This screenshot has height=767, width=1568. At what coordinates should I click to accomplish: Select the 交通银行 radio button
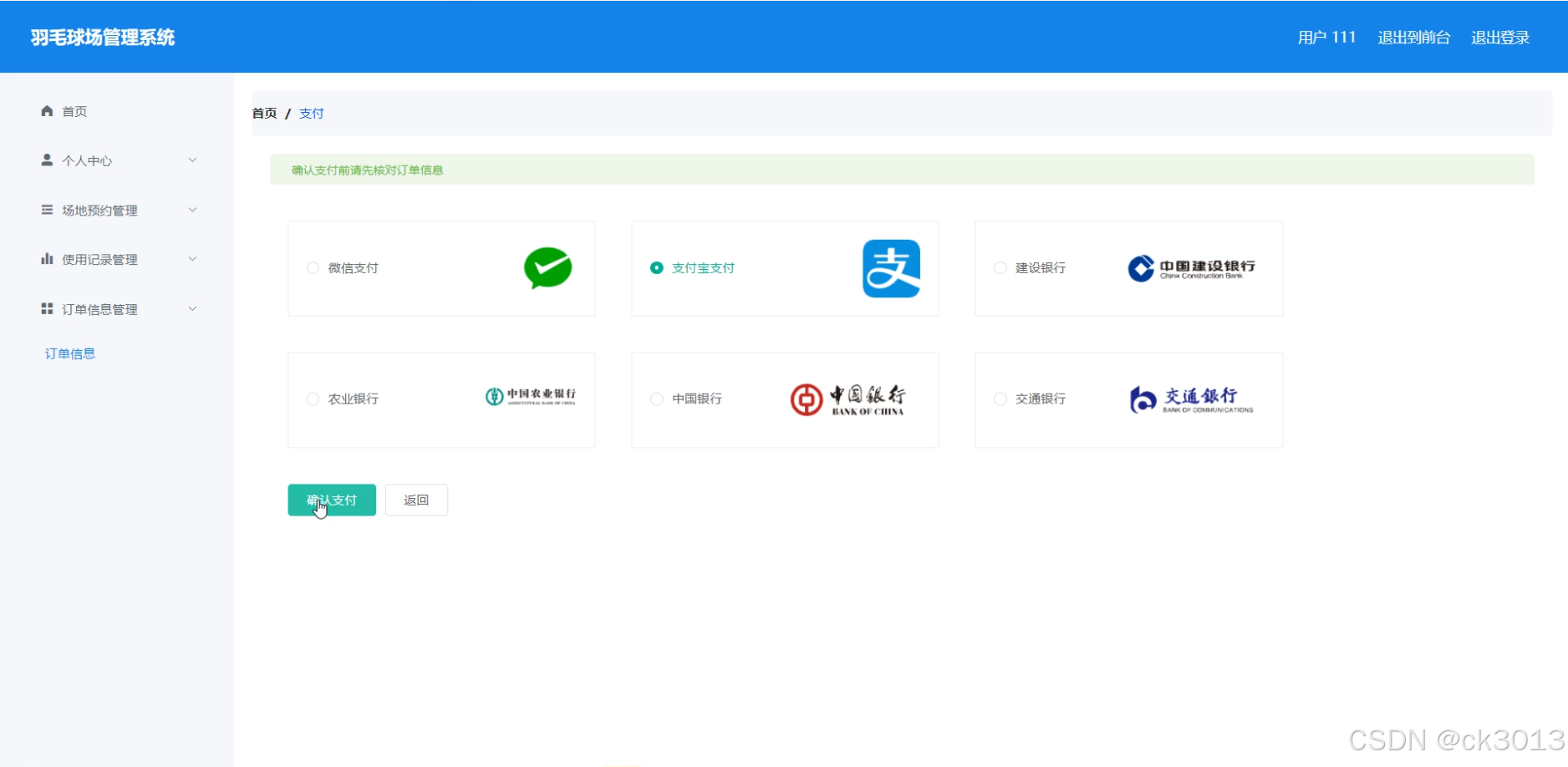[1000, 399]
